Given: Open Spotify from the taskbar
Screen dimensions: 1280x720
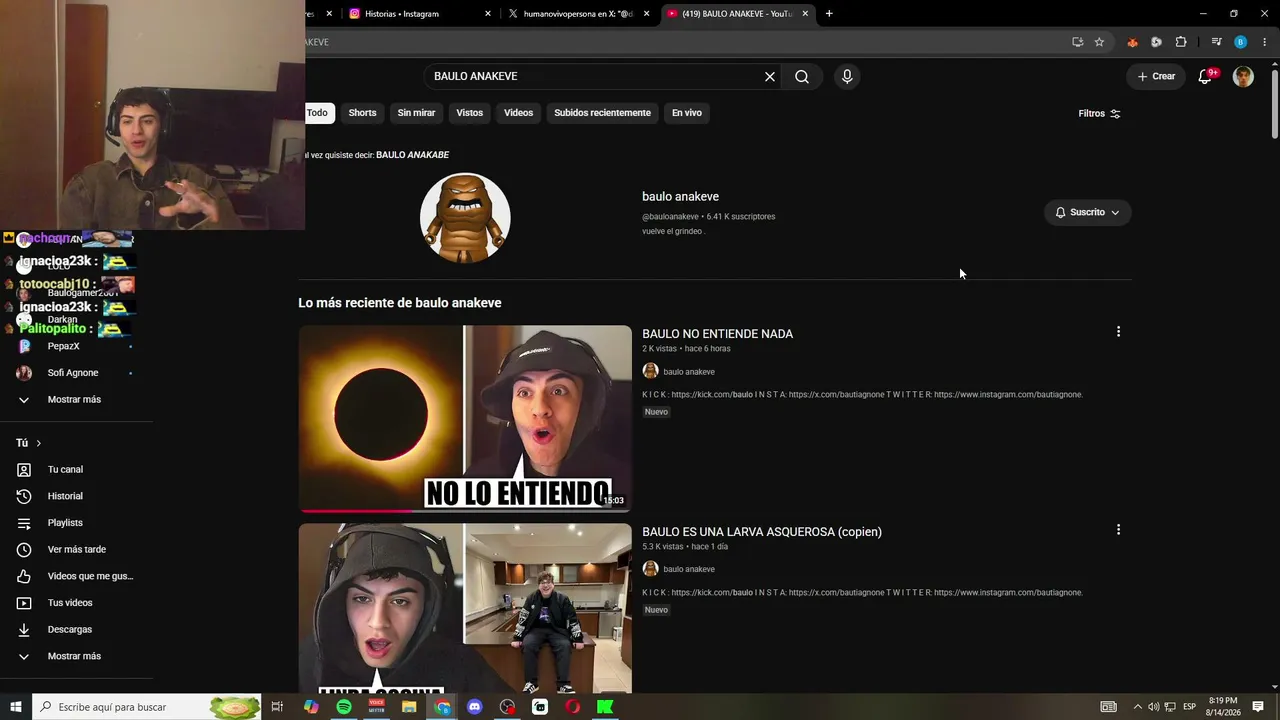Looking at the screenshot, I should coord(344,707).
